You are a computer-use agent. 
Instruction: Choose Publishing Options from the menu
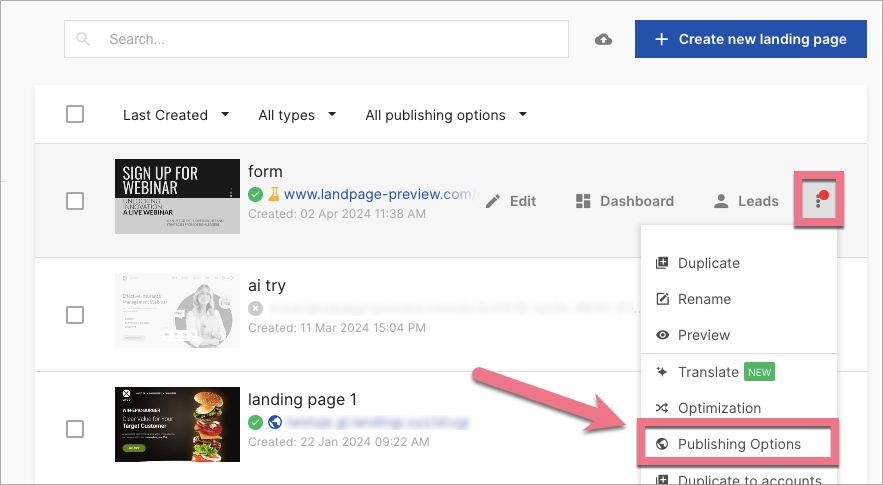pos(738,444)
